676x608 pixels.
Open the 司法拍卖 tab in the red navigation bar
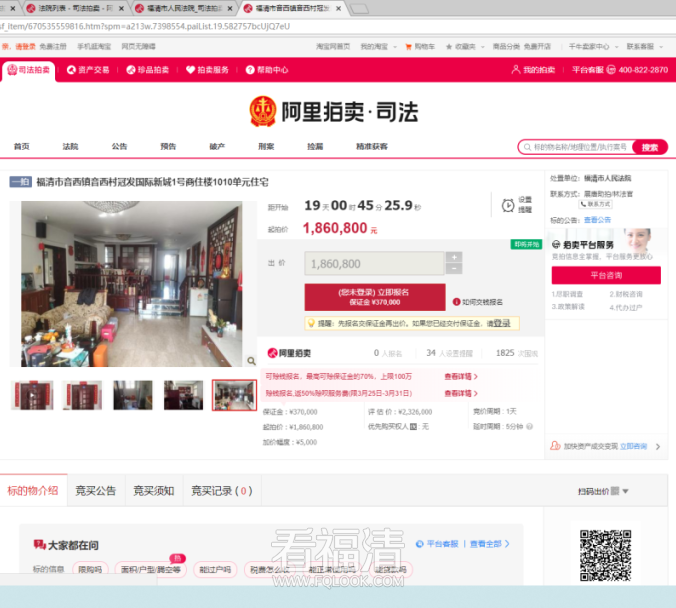tap(28, 70)
